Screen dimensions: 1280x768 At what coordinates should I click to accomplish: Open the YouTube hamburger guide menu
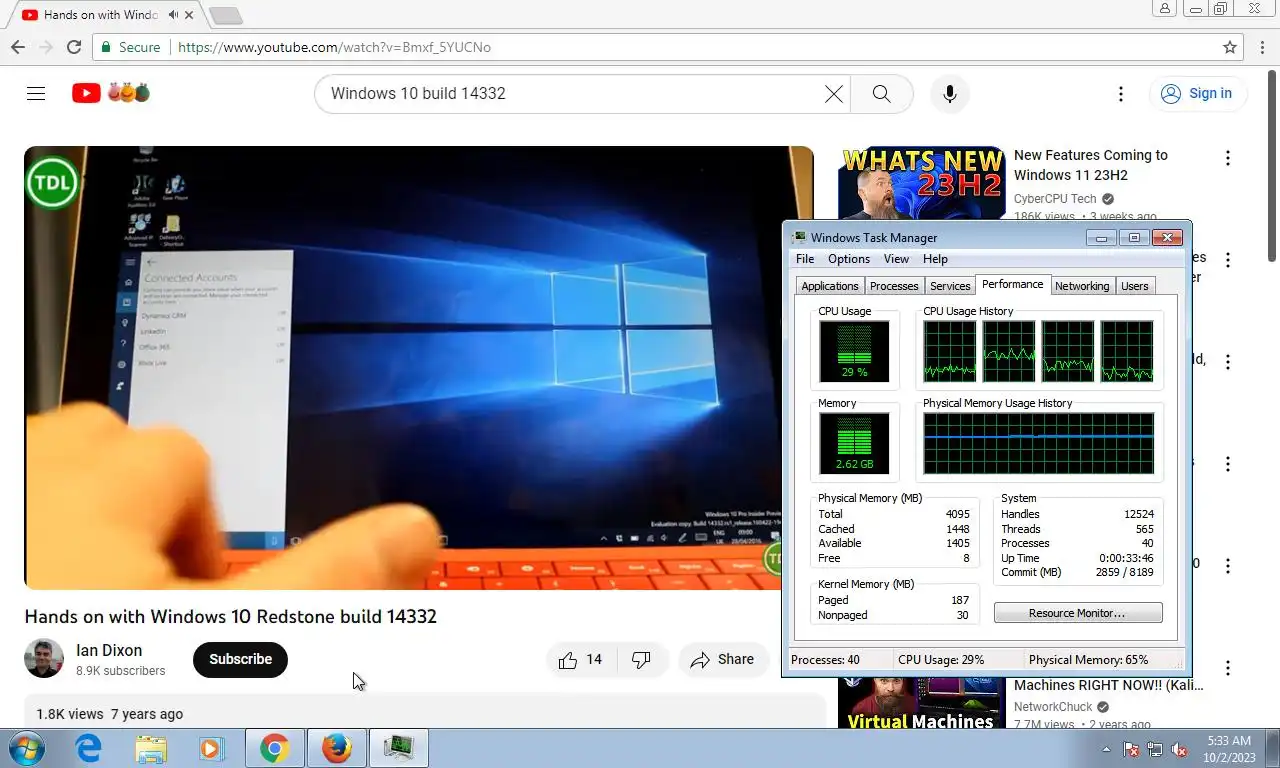pyautogui.click(x=36, y=93)
